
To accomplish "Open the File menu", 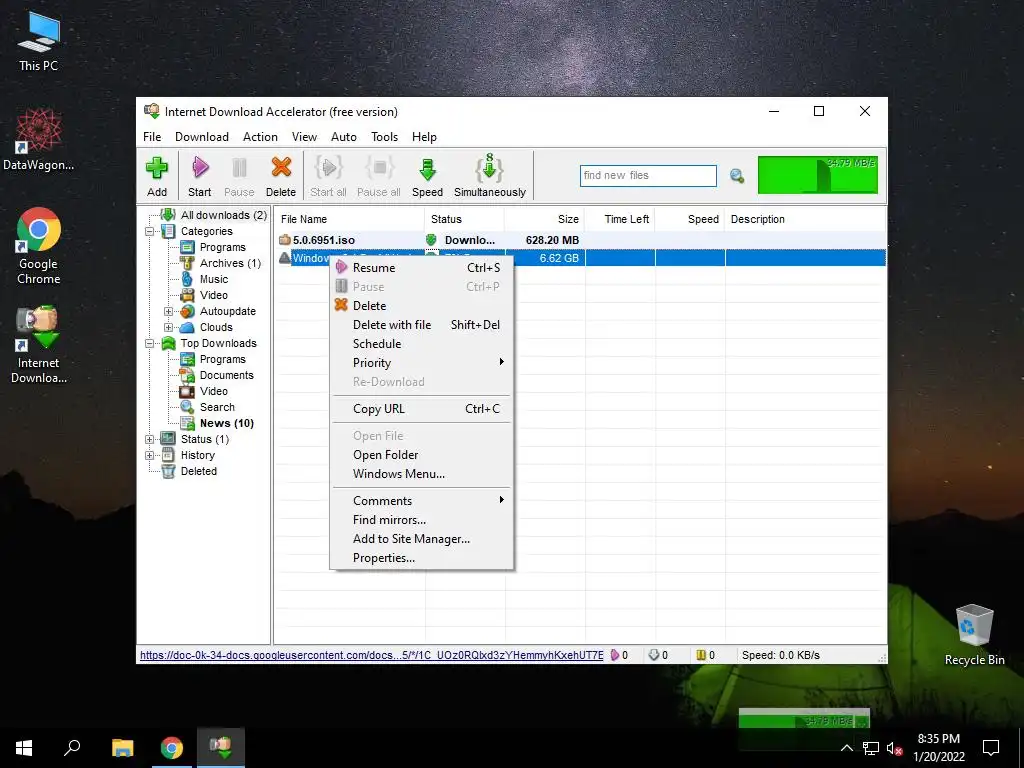I will click(152, 136).
